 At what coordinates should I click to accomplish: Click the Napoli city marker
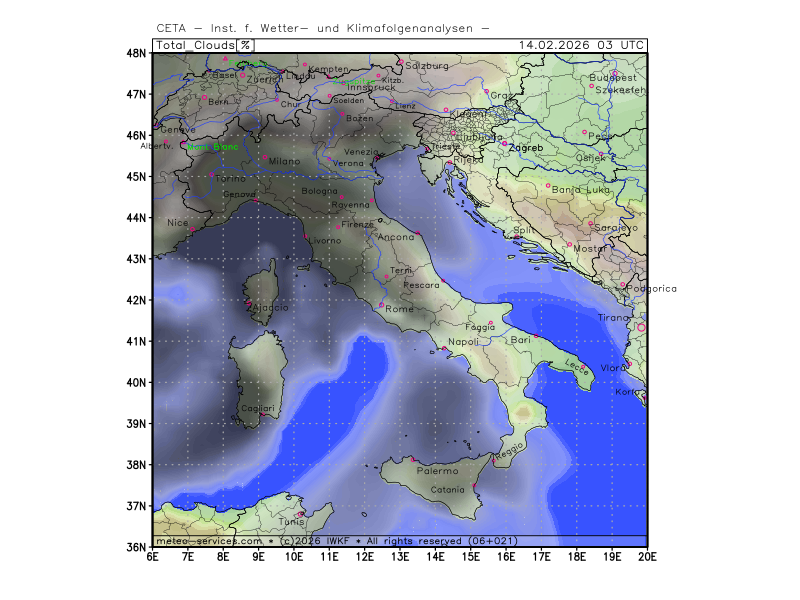pos(444,348)
